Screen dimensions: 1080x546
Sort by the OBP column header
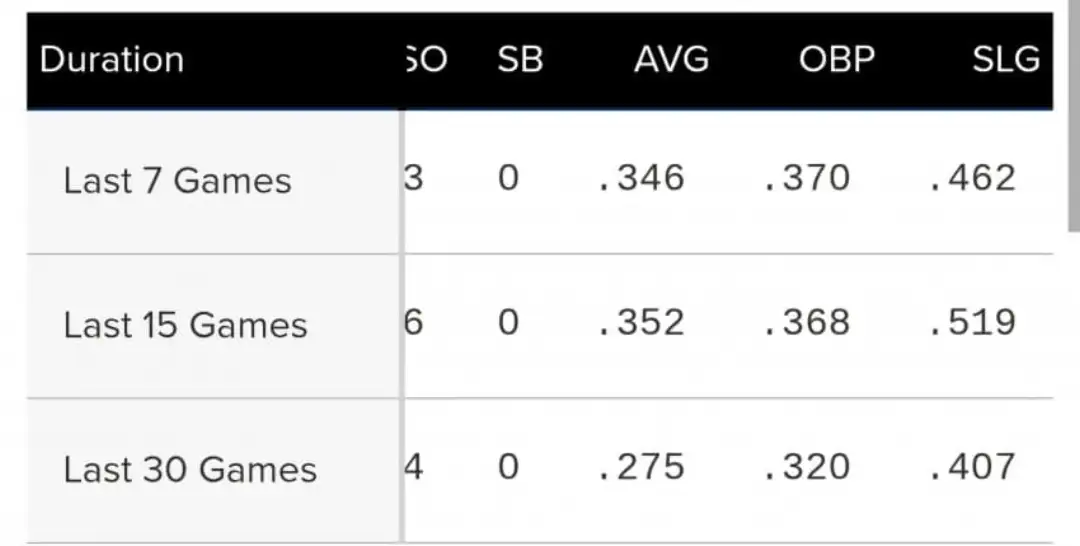836,60
